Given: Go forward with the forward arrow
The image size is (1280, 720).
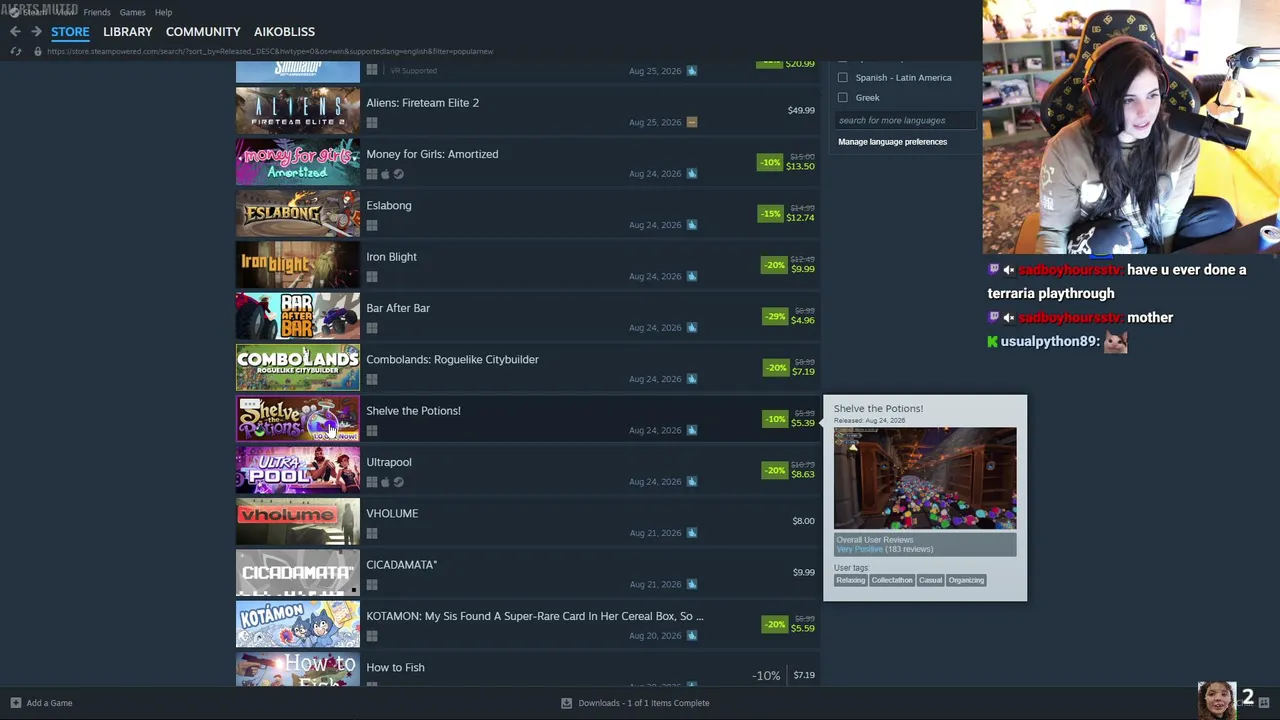Looking at the screenshot, I should (x=36, y=32).
